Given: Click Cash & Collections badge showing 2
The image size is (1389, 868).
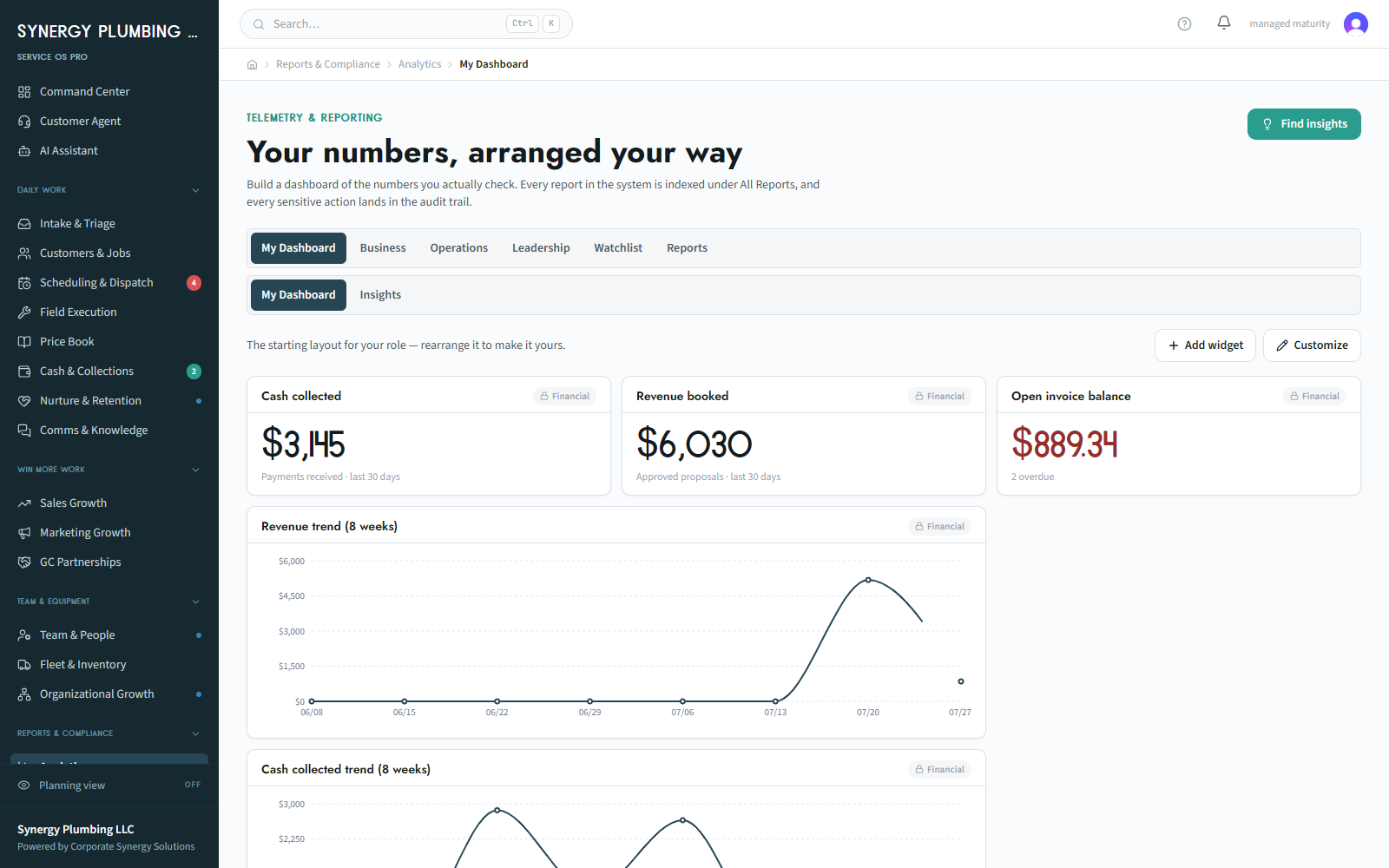Looking at the screenshot, I should pos(194,372).
